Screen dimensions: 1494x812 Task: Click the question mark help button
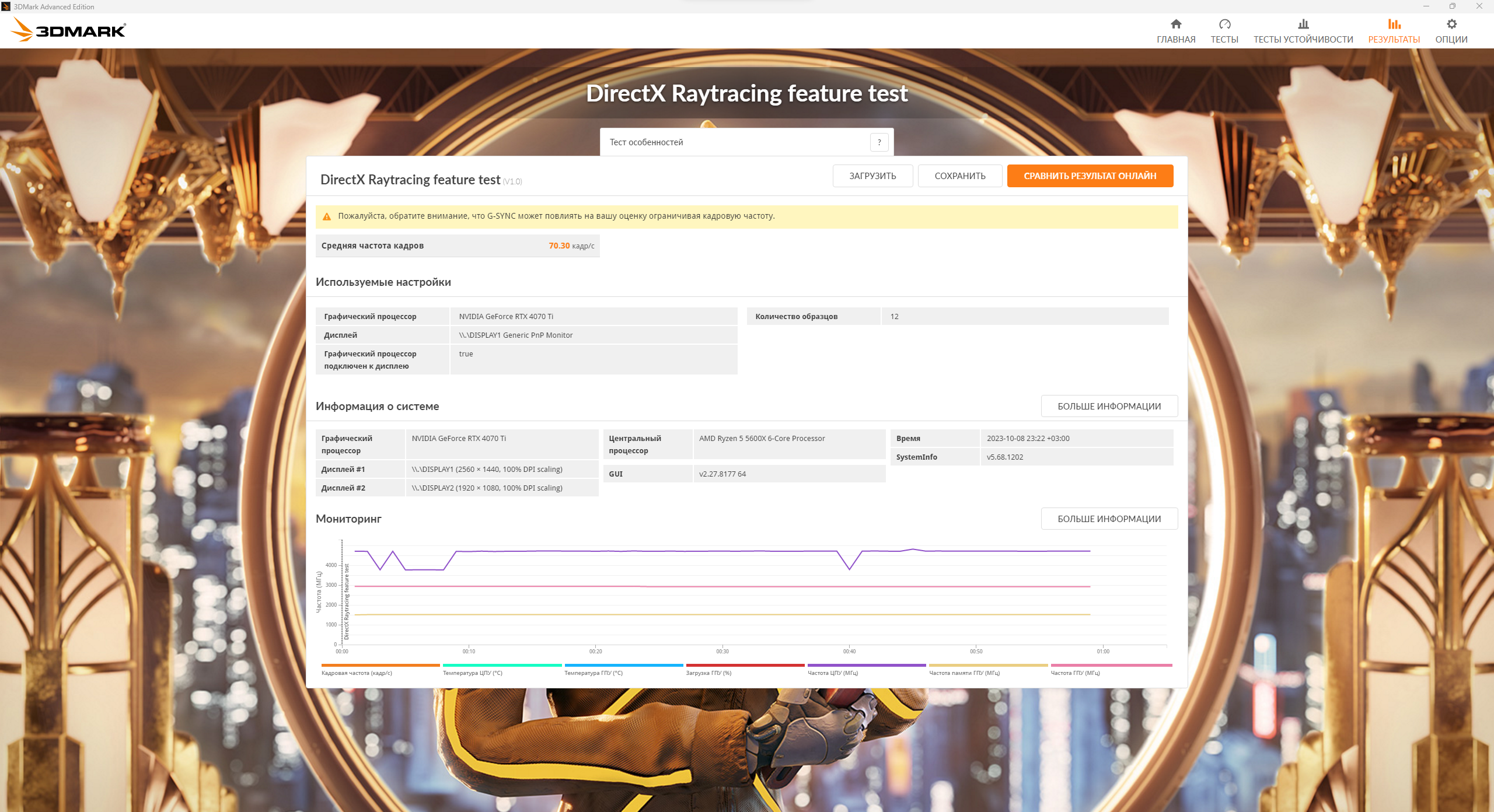[x=879, y=142]
